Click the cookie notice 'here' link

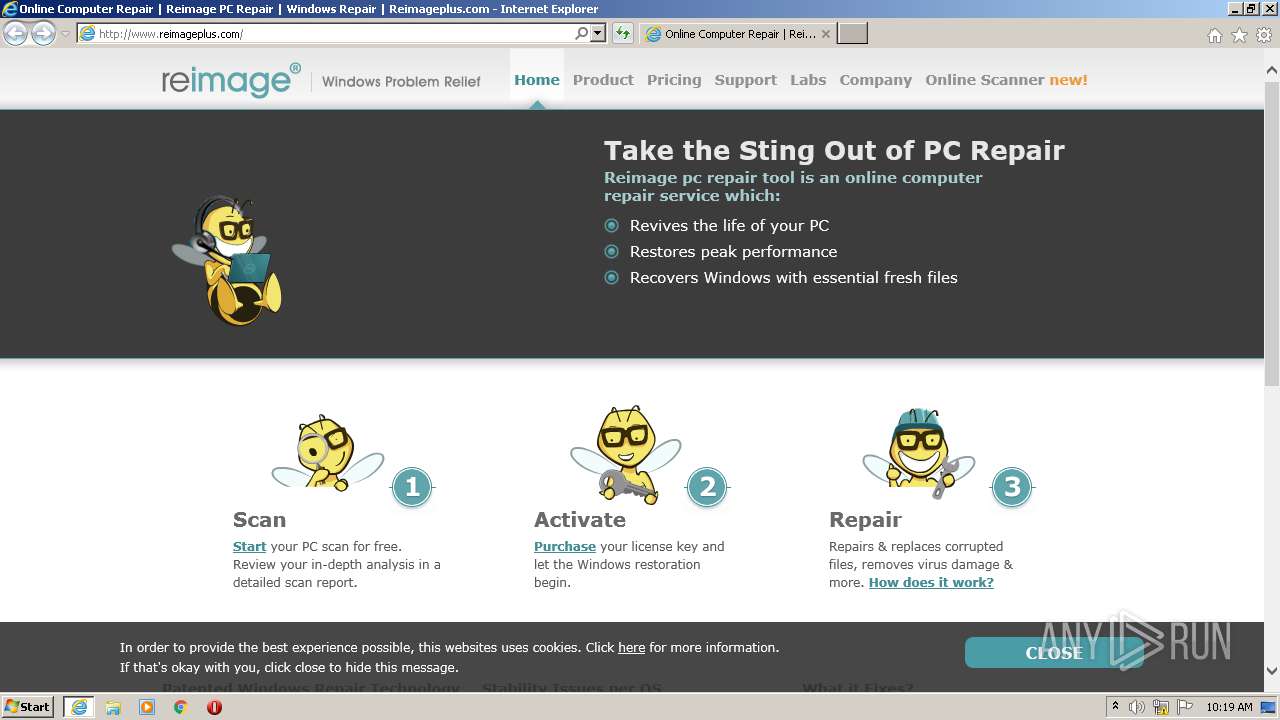(x=631, y=648)
